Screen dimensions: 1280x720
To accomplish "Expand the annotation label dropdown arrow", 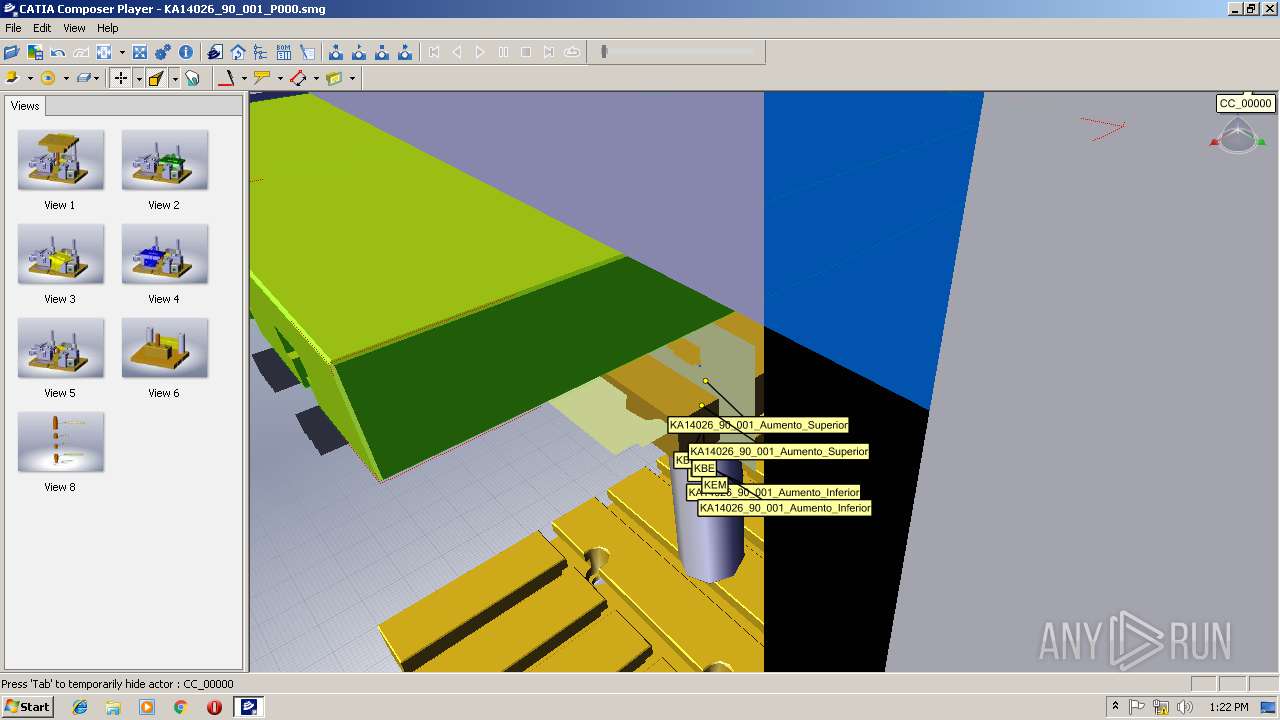I will pyautogui.click(x=280, y=78).
